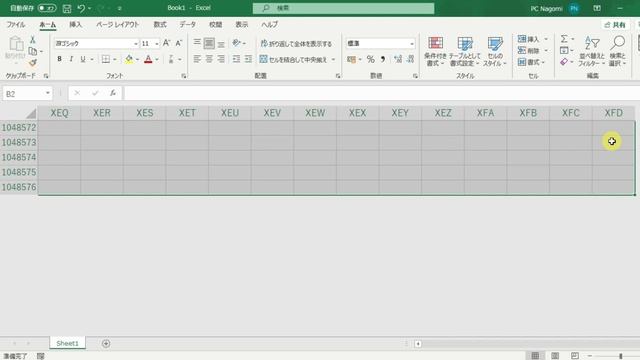
Task: Click the Copy icon in clipboard group
Action: pos(33,51)
